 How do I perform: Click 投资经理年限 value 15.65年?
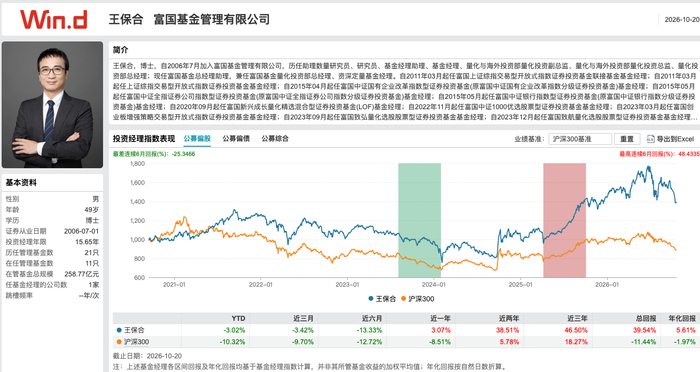(87, 242)
